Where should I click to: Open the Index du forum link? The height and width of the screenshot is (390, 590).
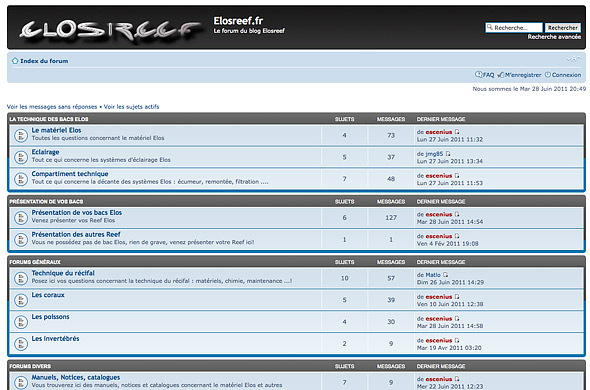(x=44, y=61)
